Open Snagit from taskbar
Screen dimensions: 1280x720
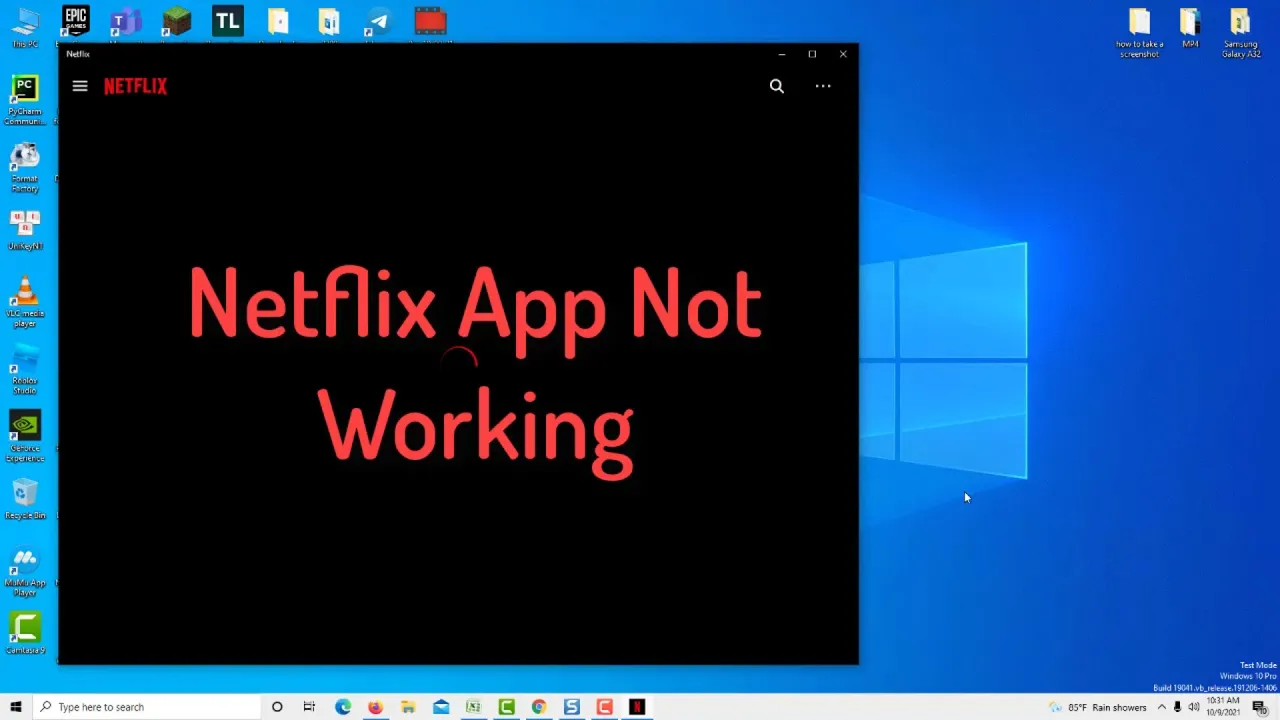coord(571,707)
